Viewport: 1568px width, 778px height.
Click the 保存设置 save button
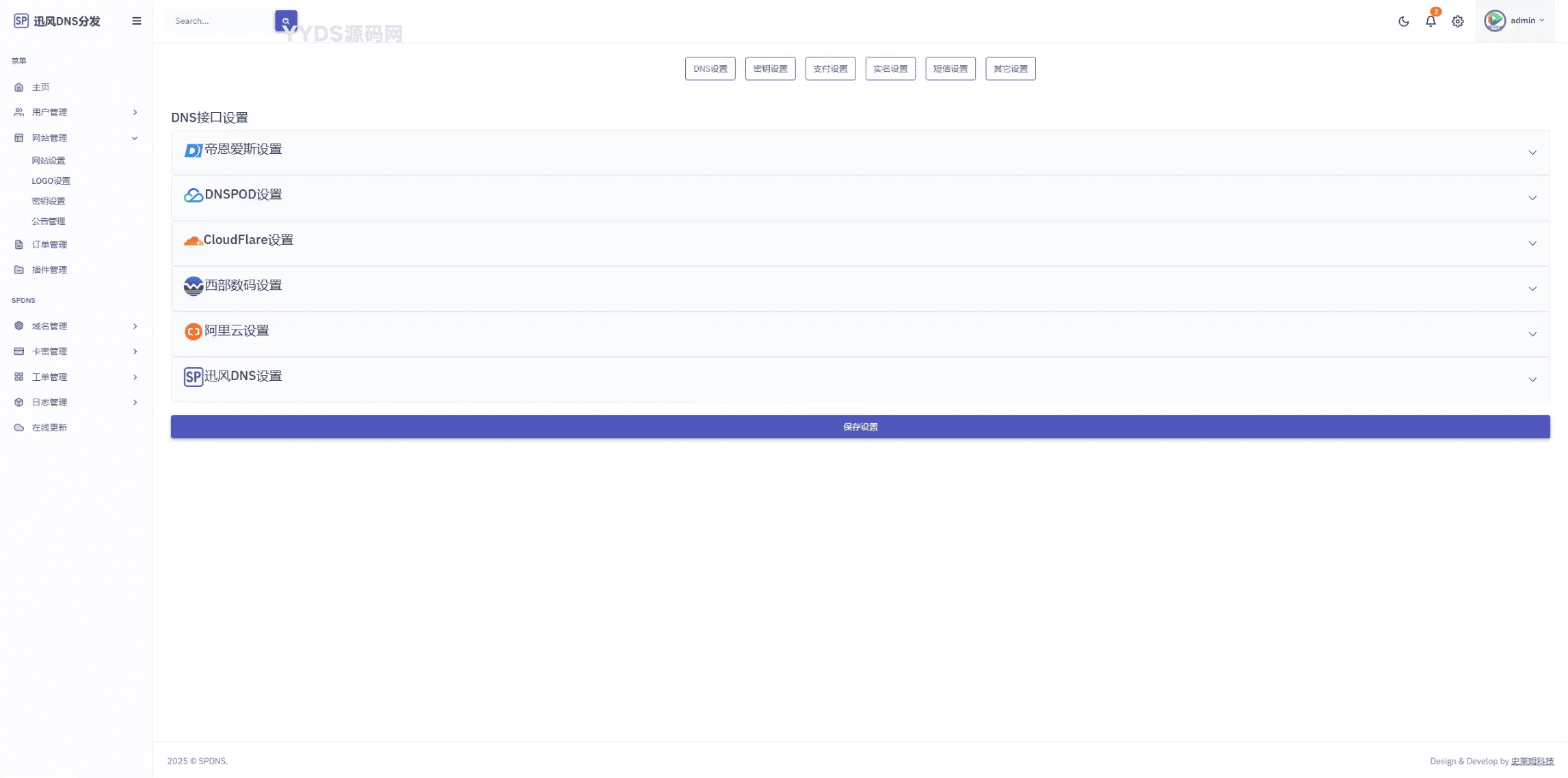click(860, 427)
